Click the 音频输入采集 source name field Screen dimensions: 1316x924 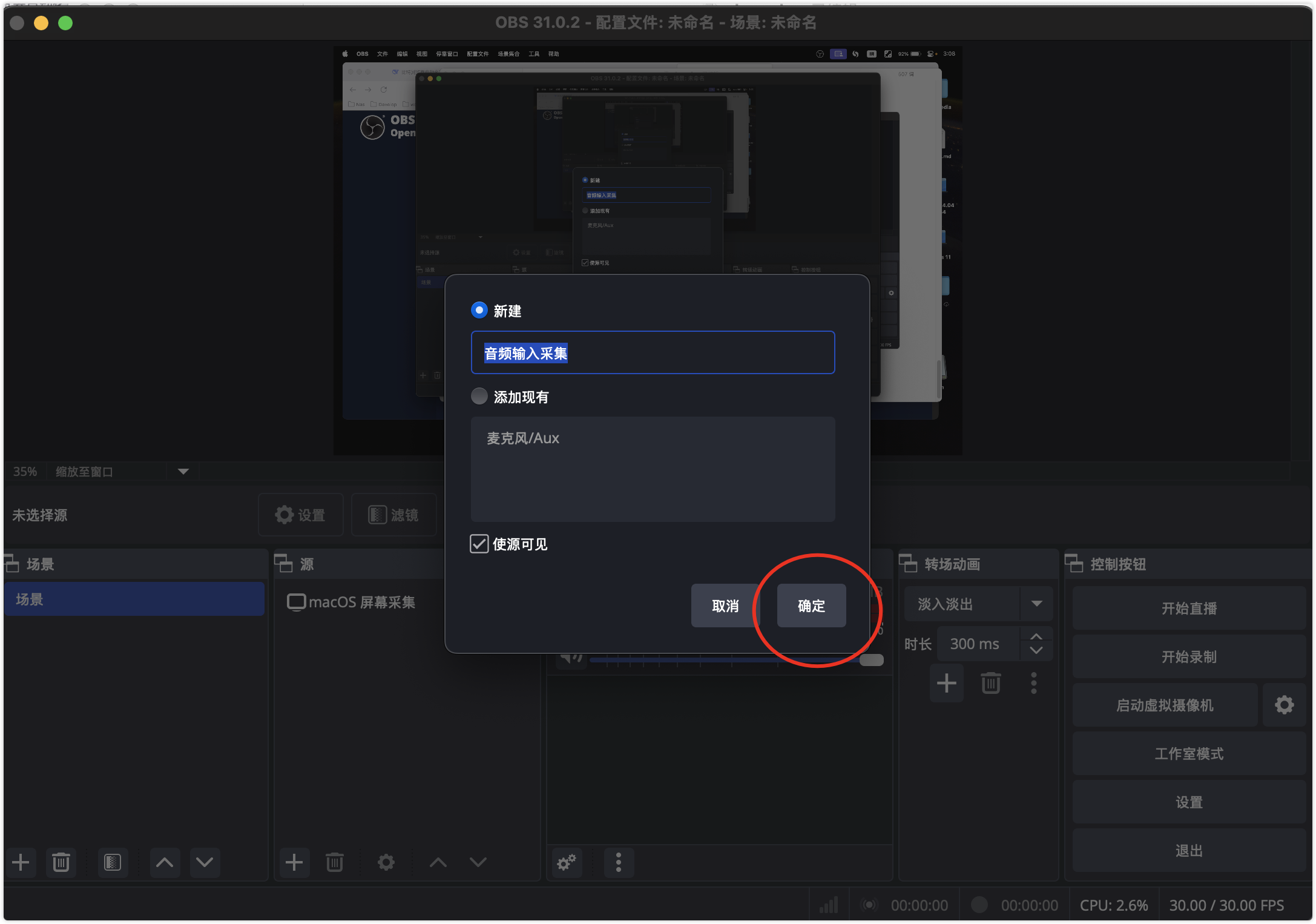(653, 352)
